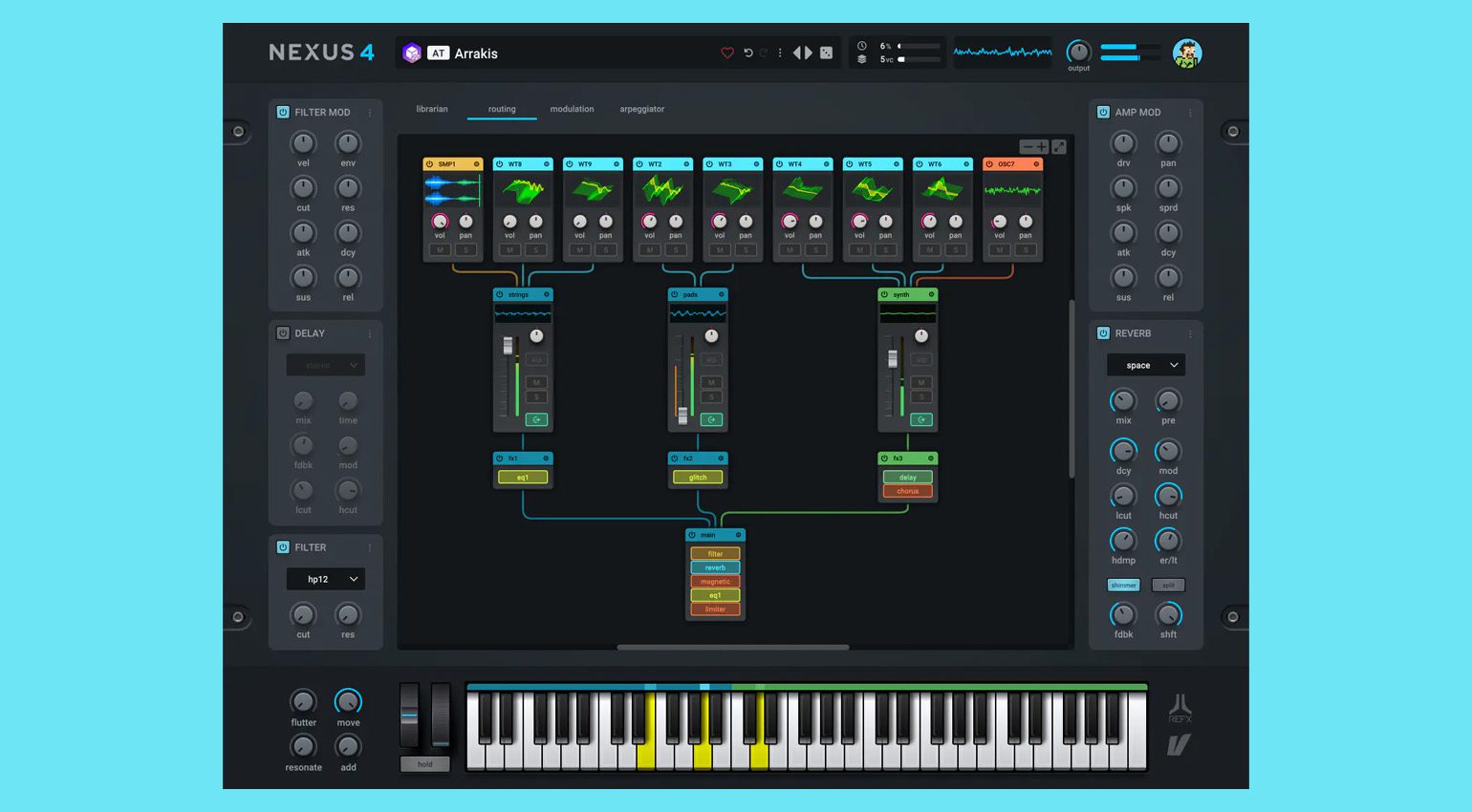The image size is (1472, 812).
Task: Open FILTER MOD panel three-dot menu
Action: (x=370, y=113)
